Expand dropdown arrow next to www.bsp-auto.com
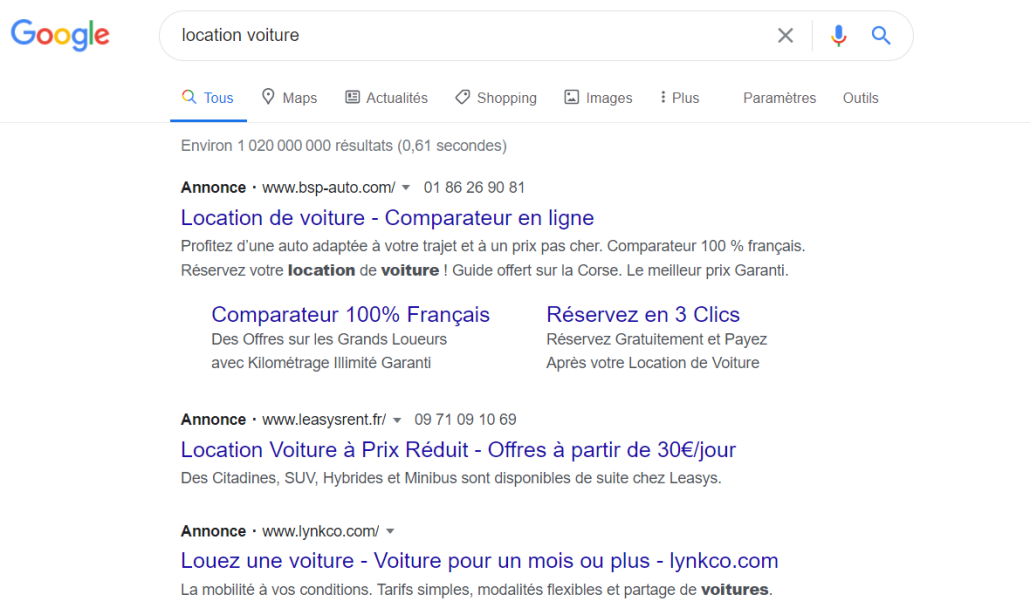The height and width of the screenshot is (615, 1030). pos(406,188)
